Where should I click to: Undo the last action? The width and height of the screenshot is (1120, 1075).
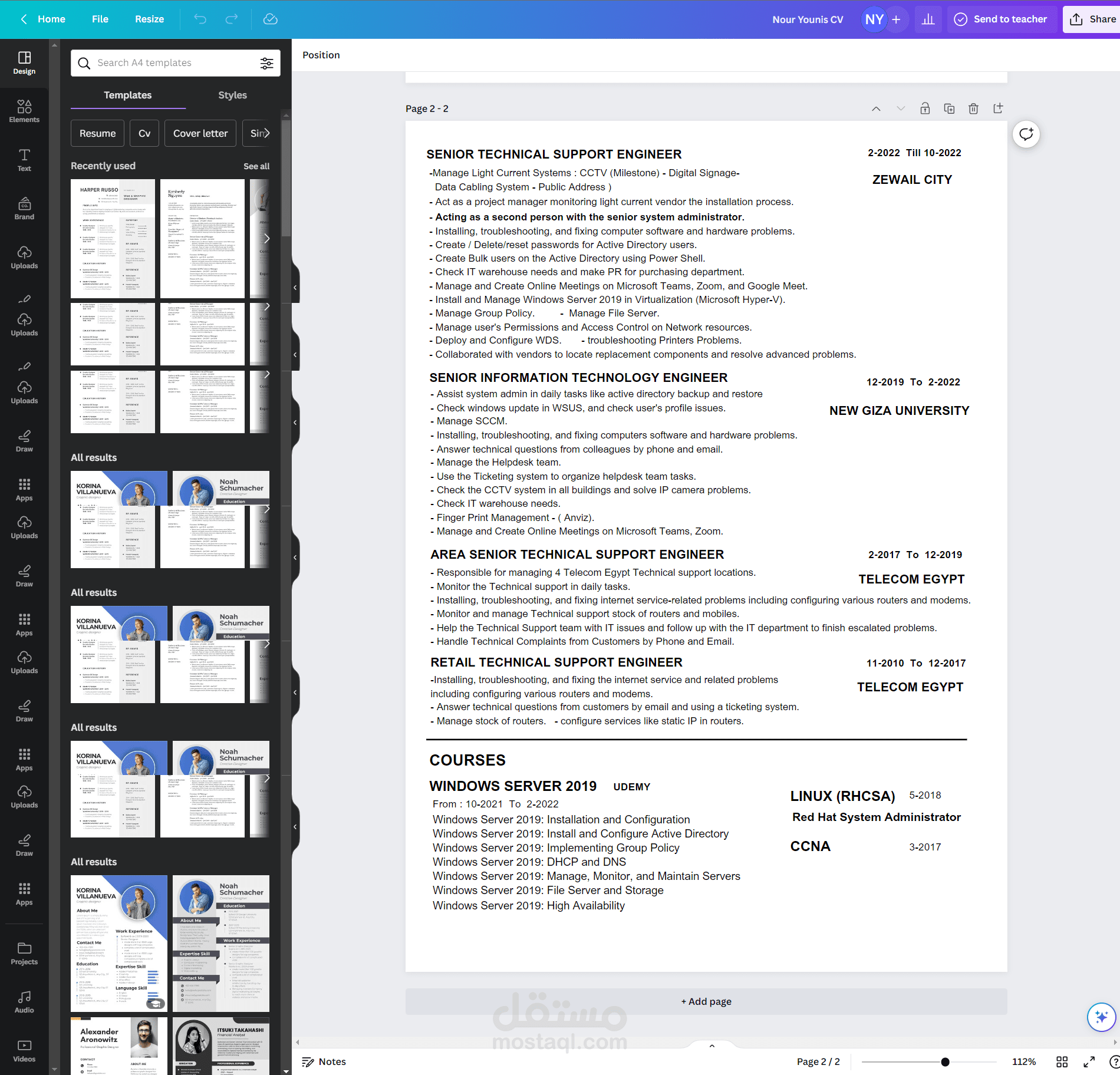[200, 19]
